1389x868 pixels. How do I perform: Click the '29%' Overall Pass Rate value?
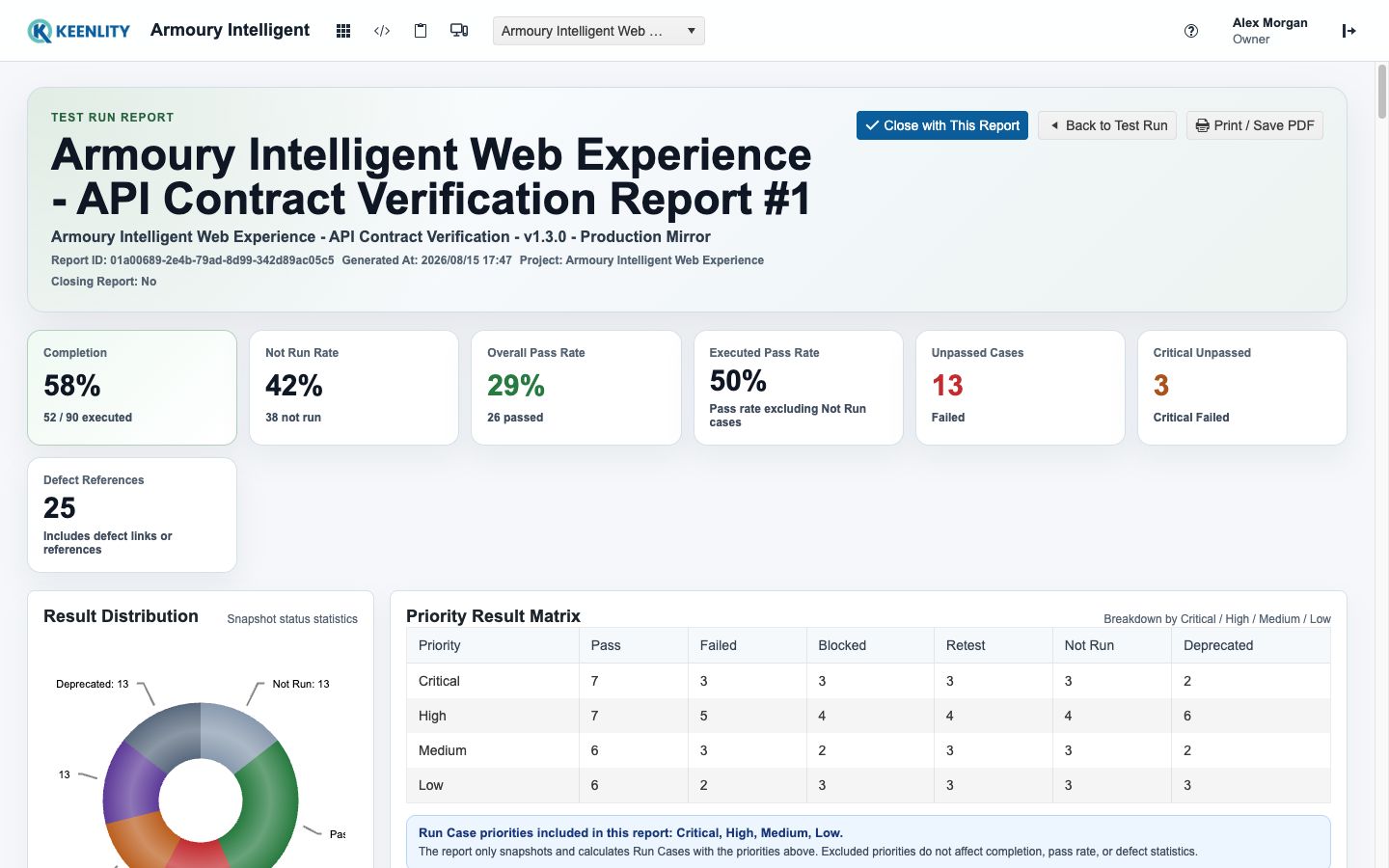coord(516,386)
